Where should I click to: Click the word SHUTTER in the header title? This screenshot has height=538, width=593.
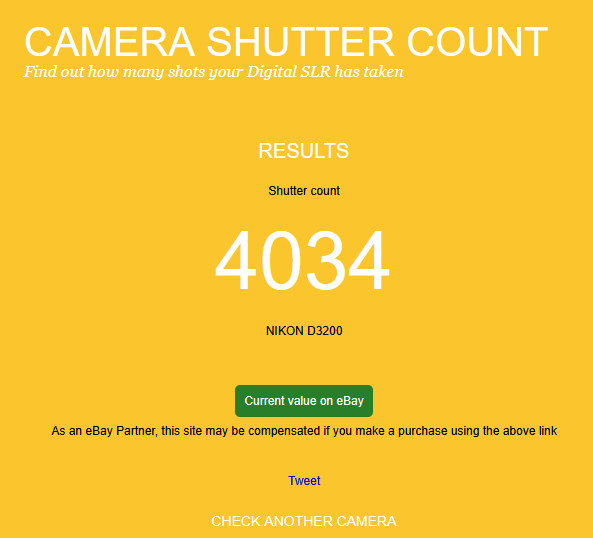point(300,42)
